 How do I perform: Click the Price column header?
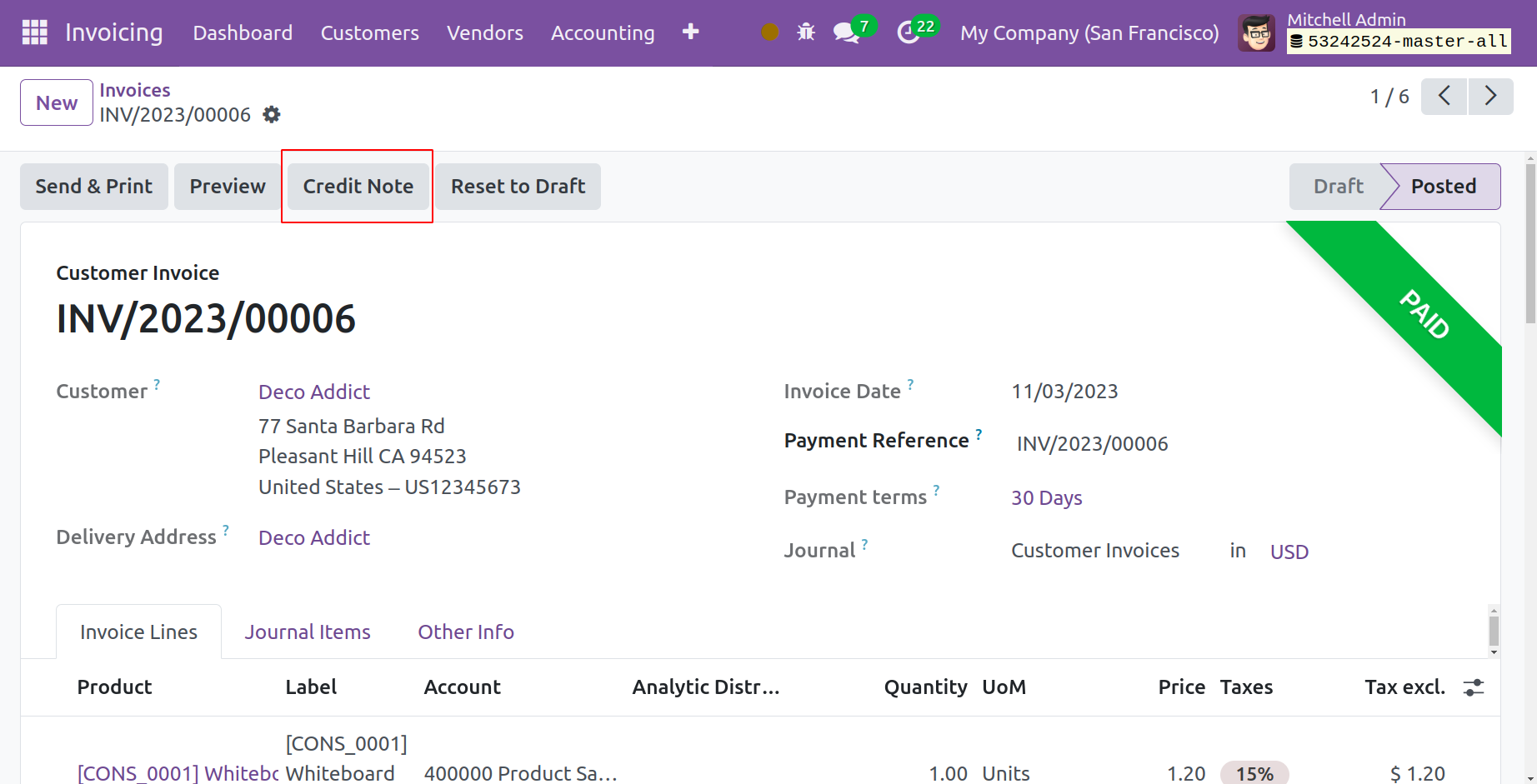click(1181, 687)
